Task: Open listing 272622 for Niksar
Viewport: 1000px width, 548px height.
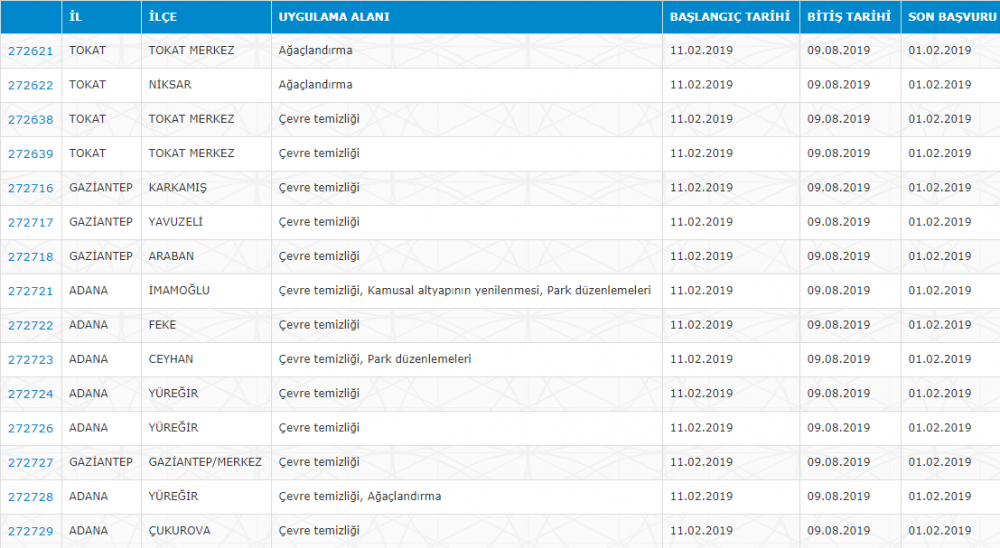Action: pyautogui.click(x=31, y=85)
